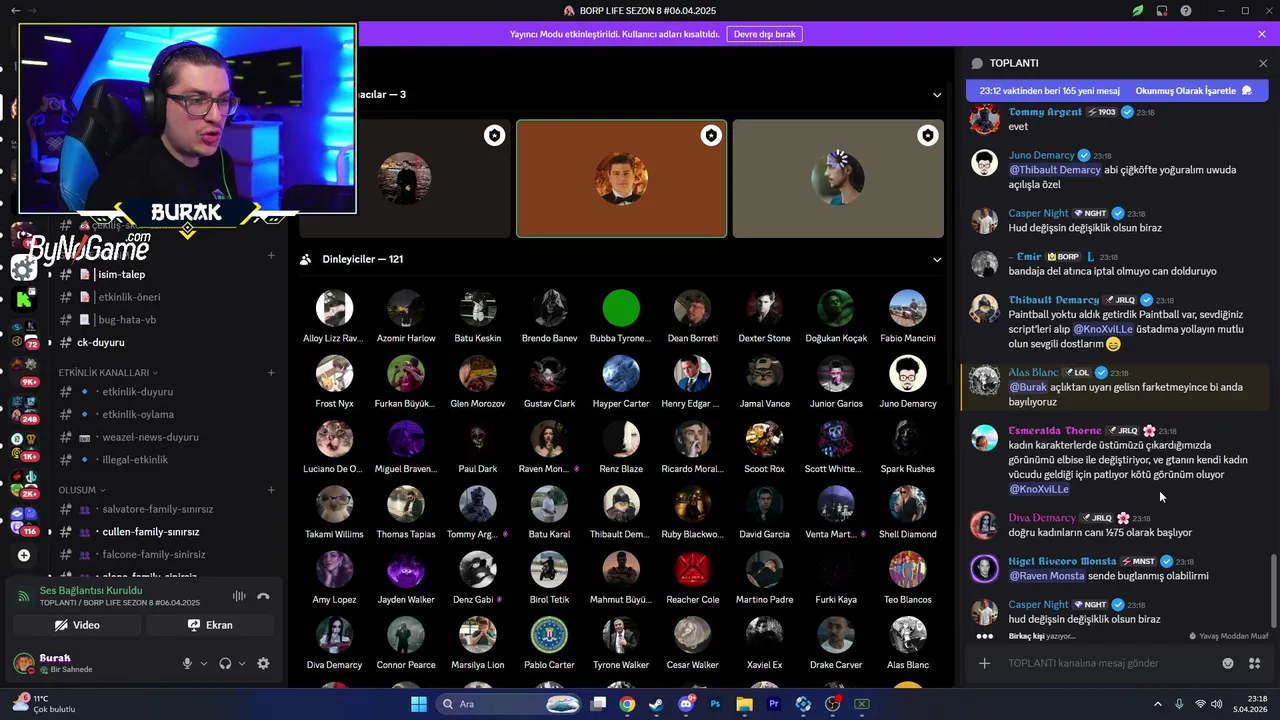Jump to 165 new messages banner
Screen dimensions: 1280x720
click(x=1050, y=90)
